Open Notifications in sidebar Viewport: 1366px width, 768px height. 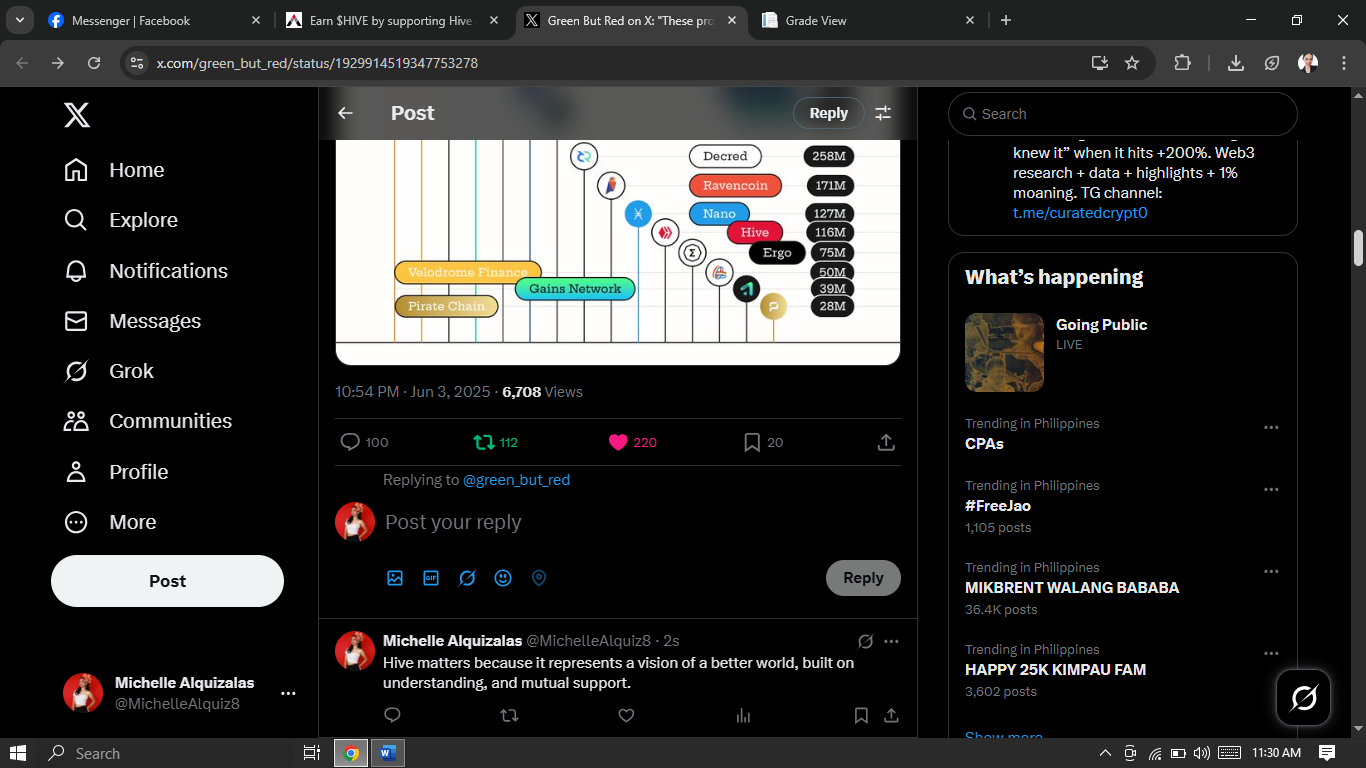145,271
